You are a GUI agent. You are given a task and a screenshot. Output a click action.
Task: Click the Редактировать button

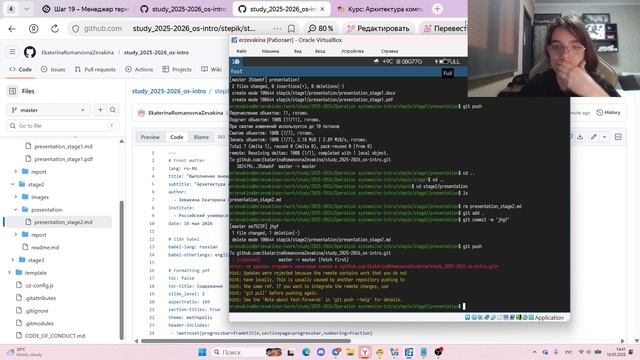click(x=378, y=29)
